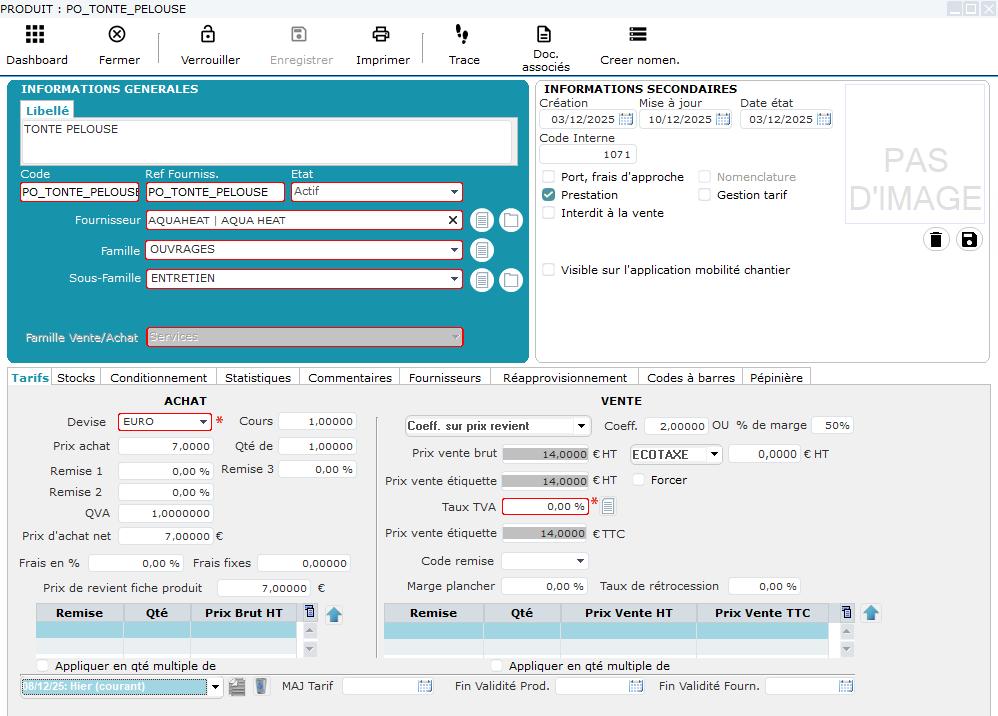Switch to the Stocks tab
The width and height of the screenshot is (998, 716).
point(76,378)
